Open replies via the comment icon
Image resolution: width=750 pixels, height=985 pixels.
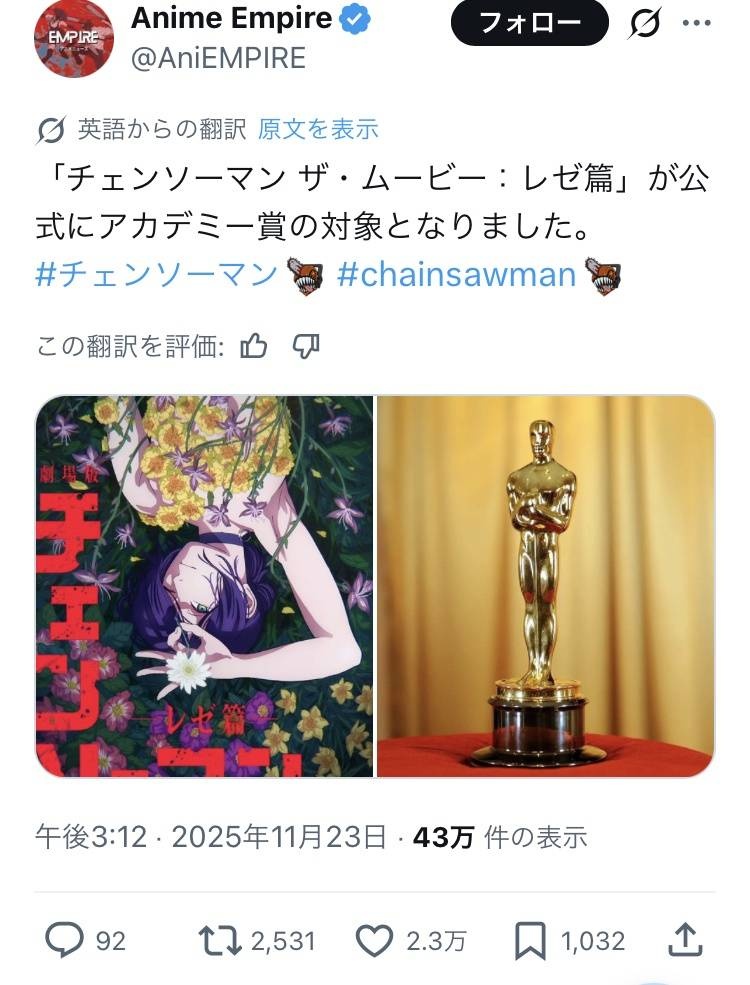pos(64,940)
